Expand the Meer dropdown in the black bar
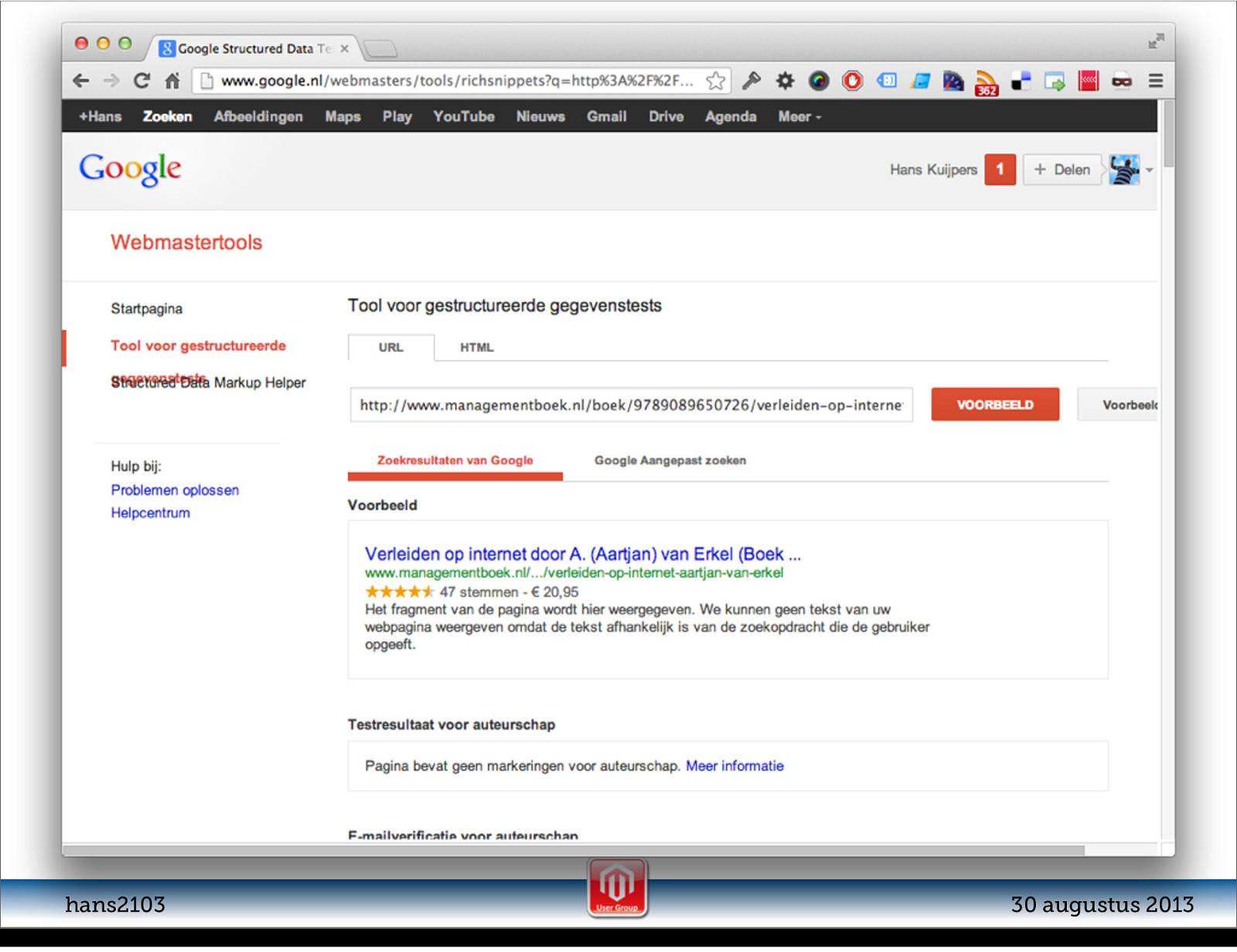 coord(799,117)
